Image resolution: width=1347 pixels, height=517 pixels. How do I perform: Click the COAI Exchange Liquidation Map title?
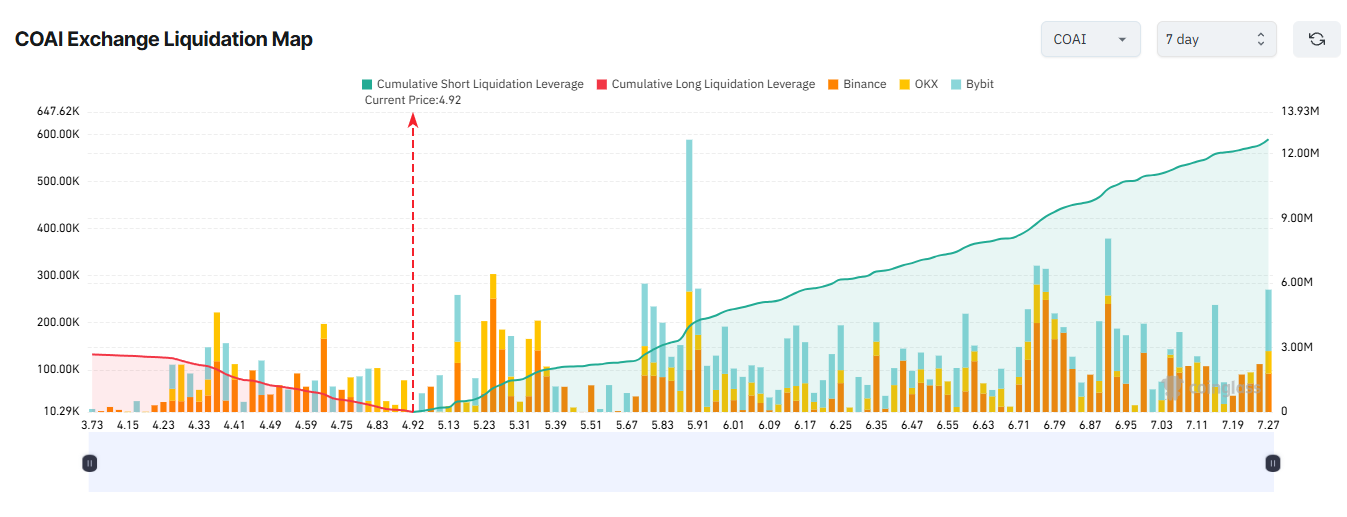point(164,40)
